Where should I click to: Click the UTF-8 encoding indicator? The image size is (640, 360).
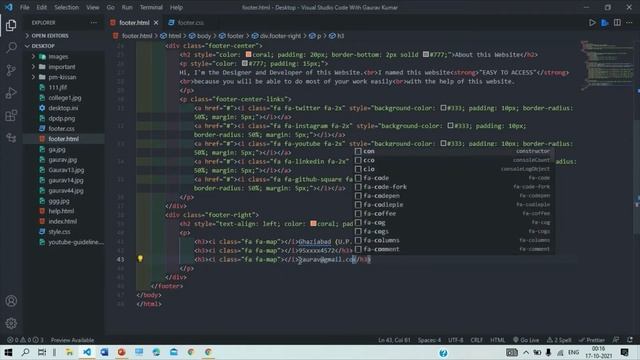(456, 340)
